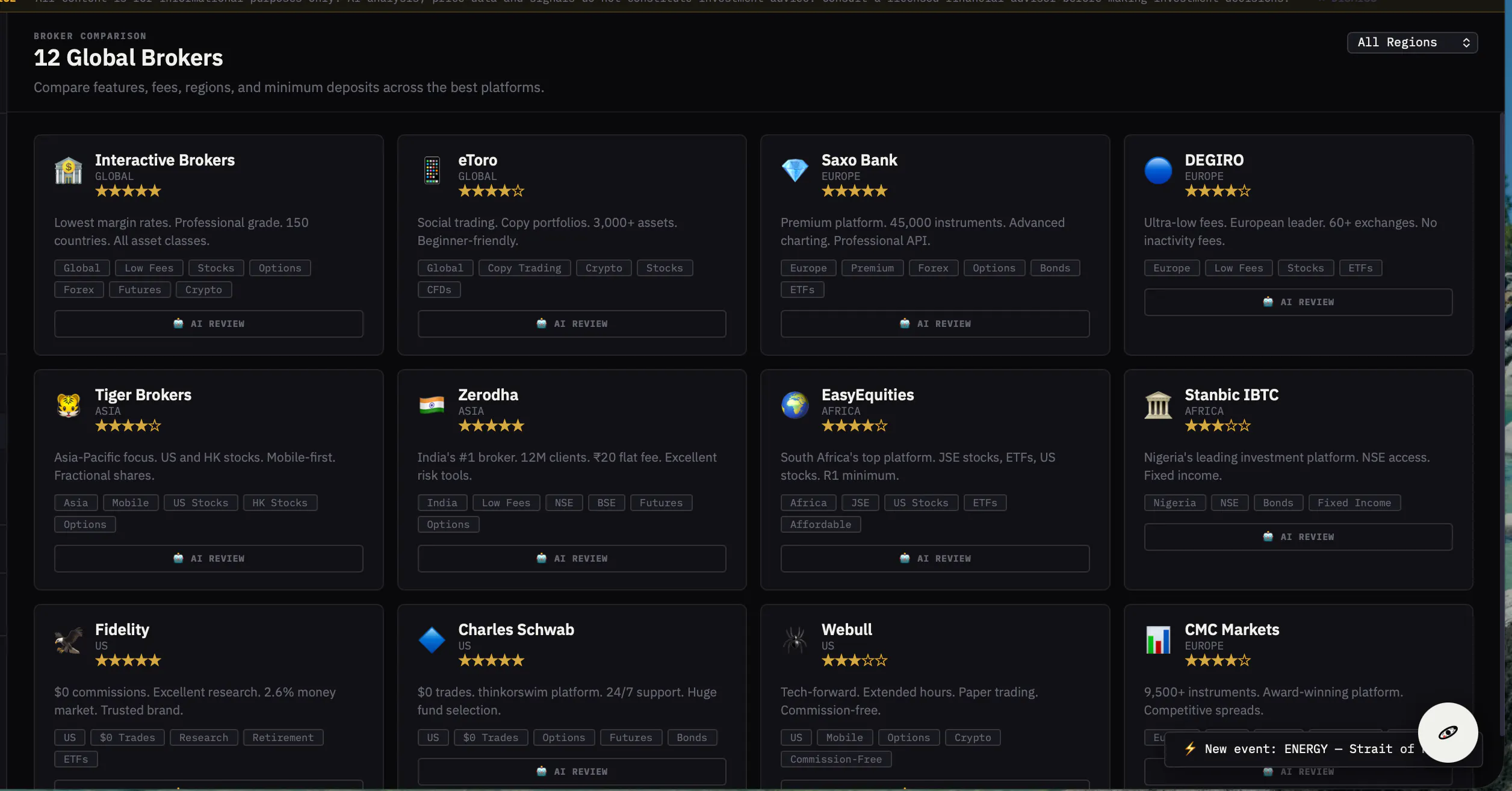Click the EasyEquities globe icon
Screen dimensions: 1512x791
point(795,405)
